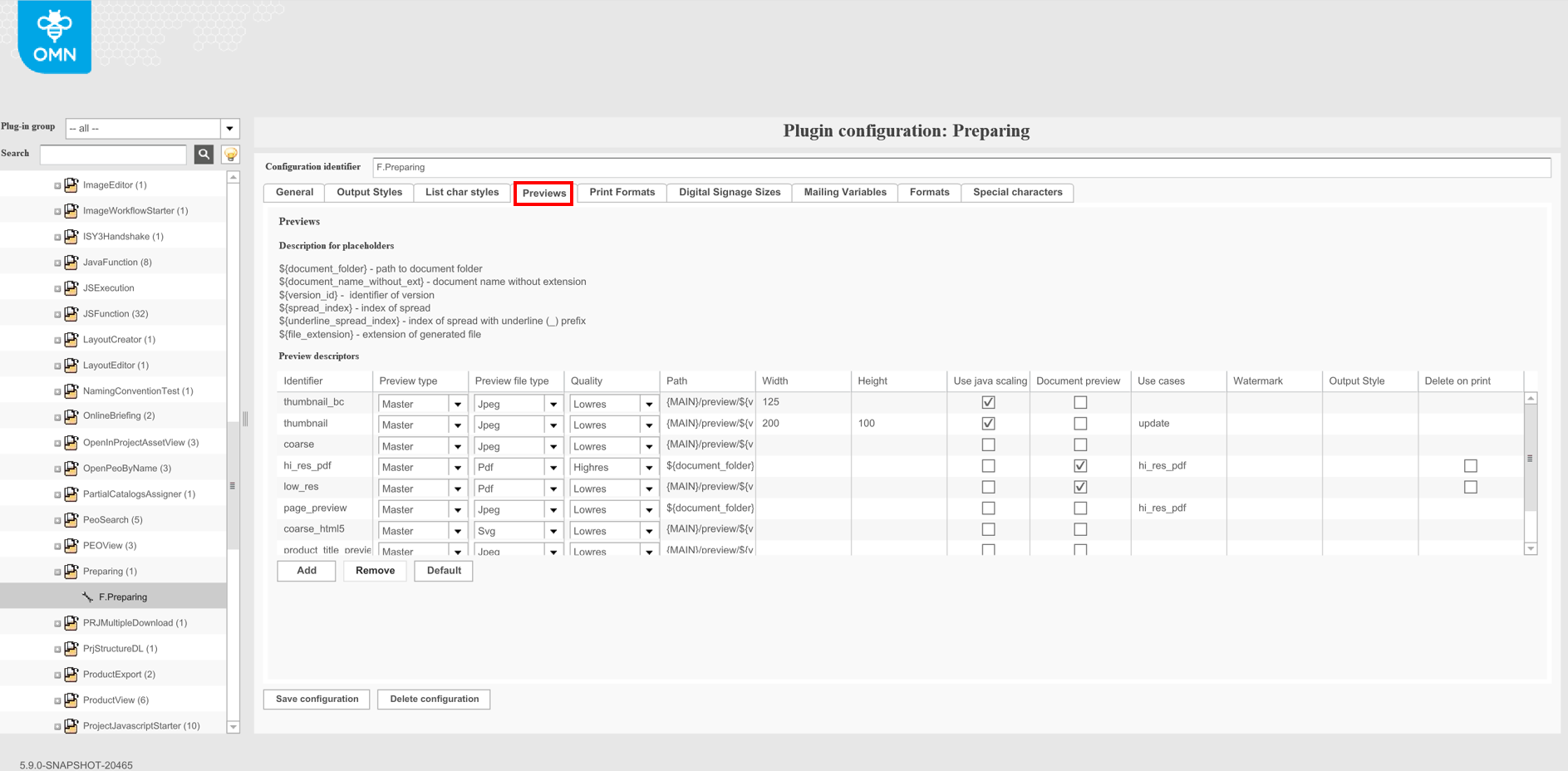
Task: Open the Mailing Variables tab
Action: (843, 192)
